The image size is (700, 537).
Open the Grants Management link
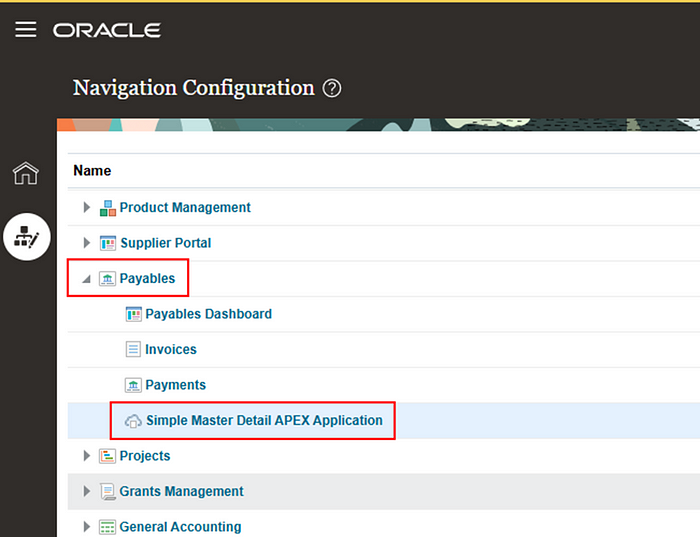pos(181,491)
